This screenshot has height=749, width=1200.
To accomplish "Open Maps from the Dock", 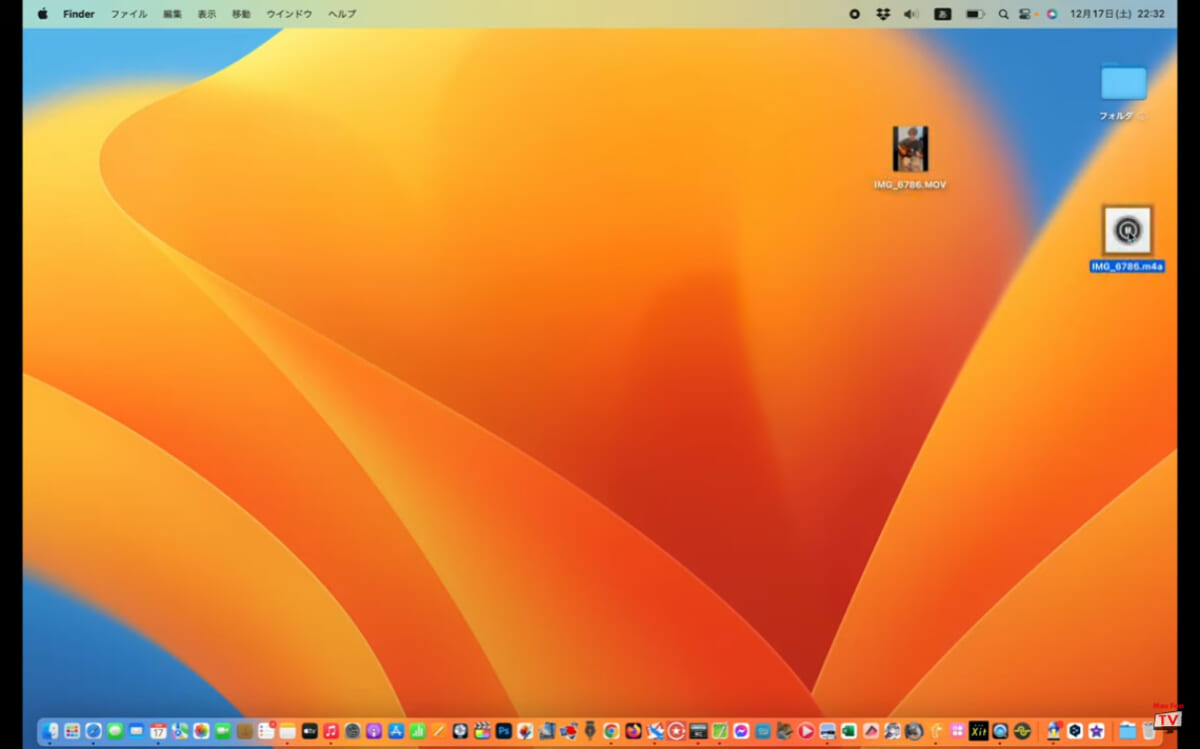I will click(180, 731).
